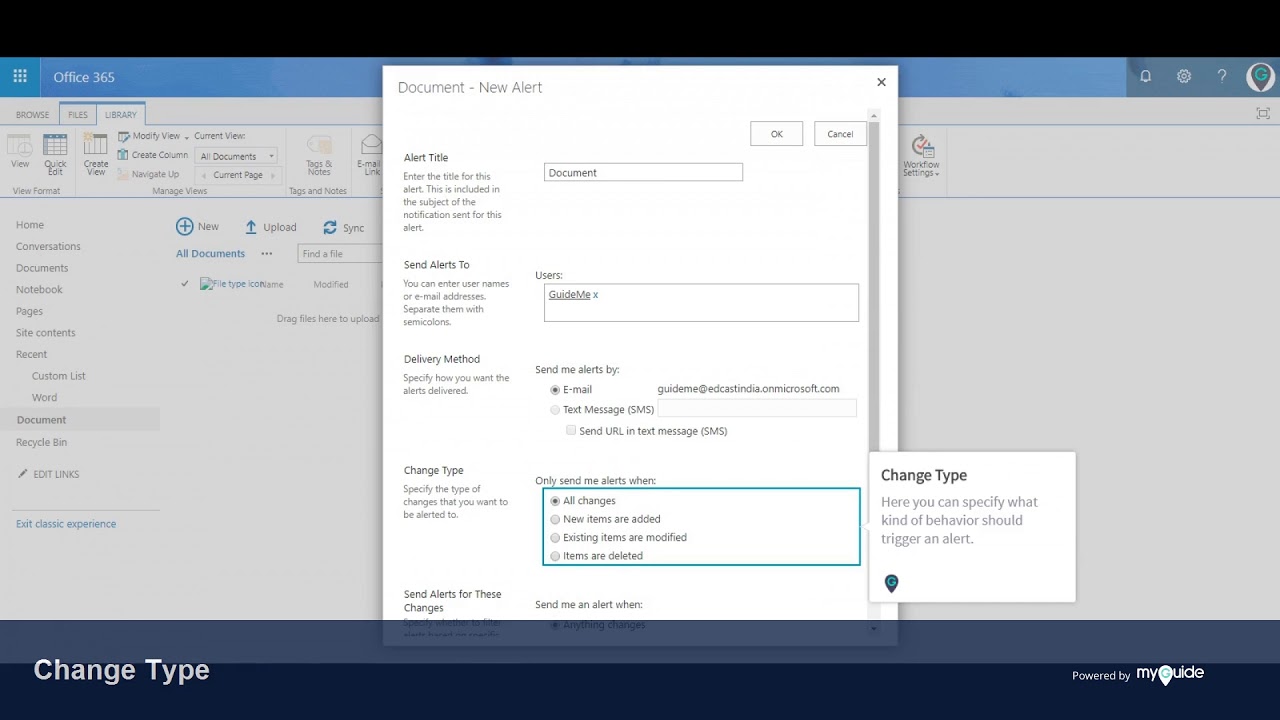
Task: Open the help question mark
Action: [1222, 77]
